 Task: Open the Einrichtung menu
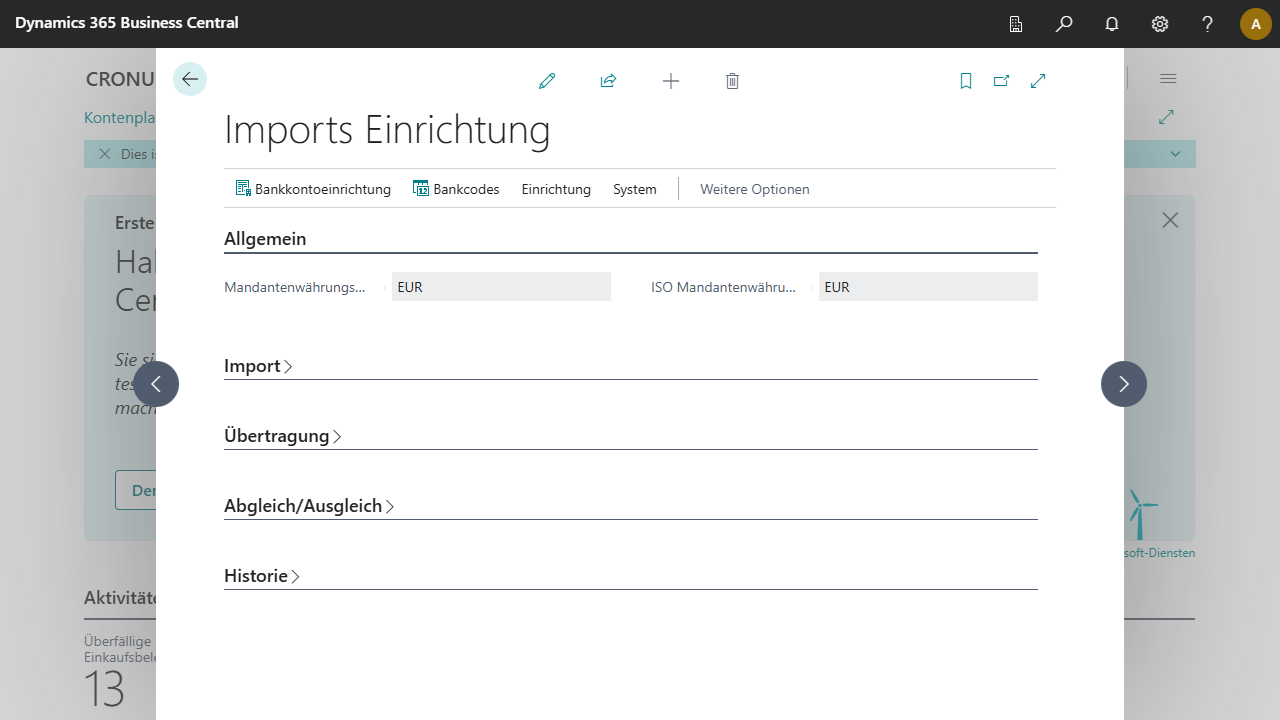pos(556,189)
